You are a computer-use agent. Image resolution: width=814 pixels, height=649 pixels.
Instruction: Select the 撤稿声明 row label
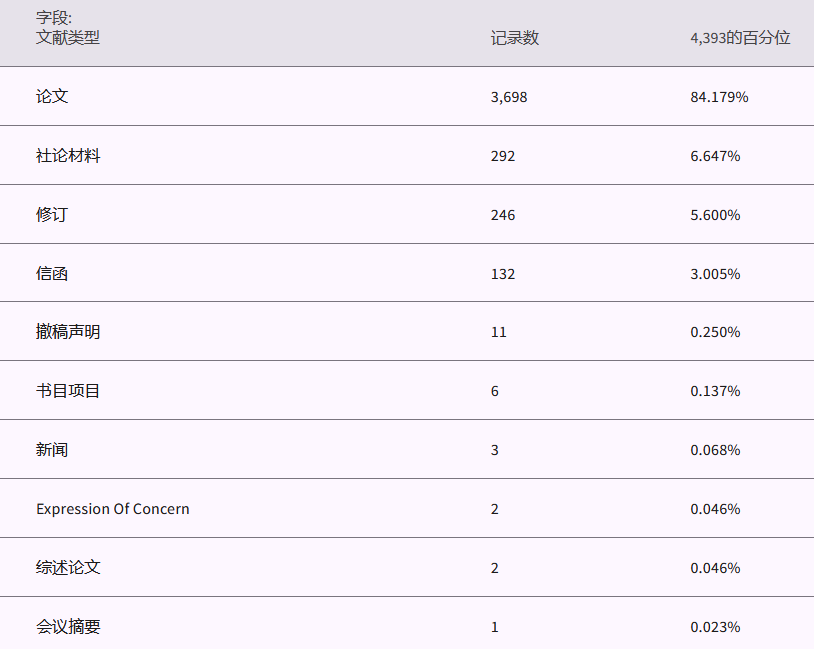click(68, 332)
